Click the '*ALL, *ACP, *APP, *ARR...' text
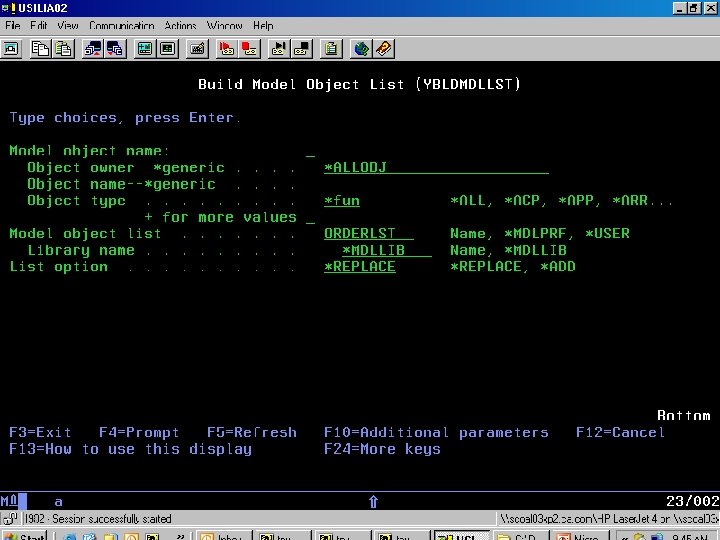Screen dimensions: 720x540 coord(562,201)
